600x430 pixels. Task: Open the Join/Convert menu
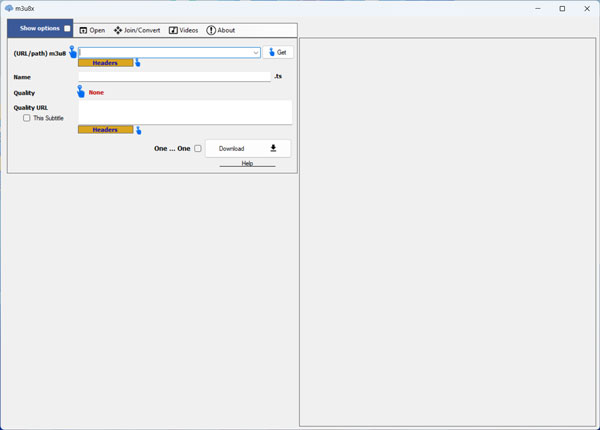tap(137, 30)
